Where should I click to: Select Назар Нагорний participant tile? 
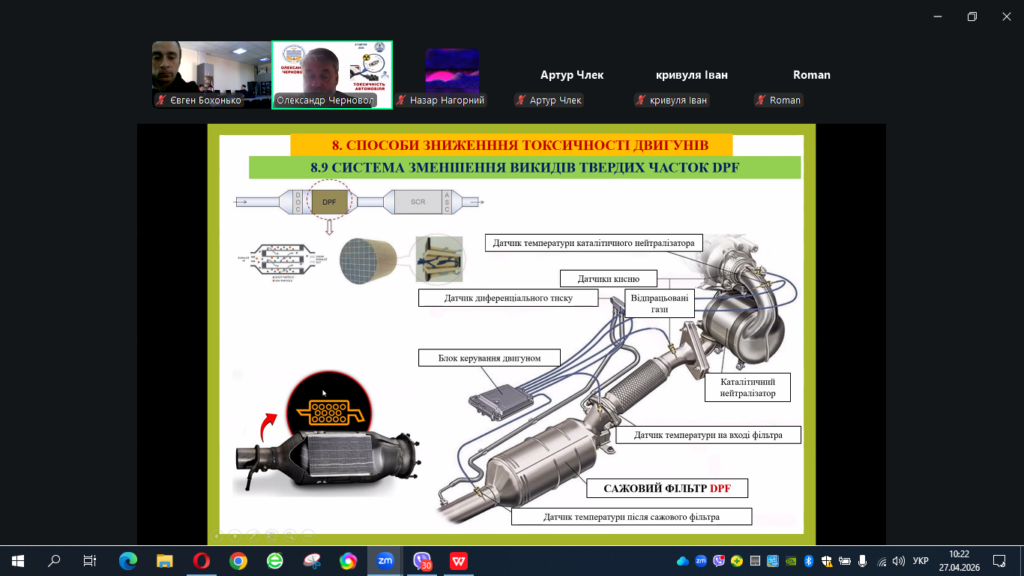coord(452,74)
